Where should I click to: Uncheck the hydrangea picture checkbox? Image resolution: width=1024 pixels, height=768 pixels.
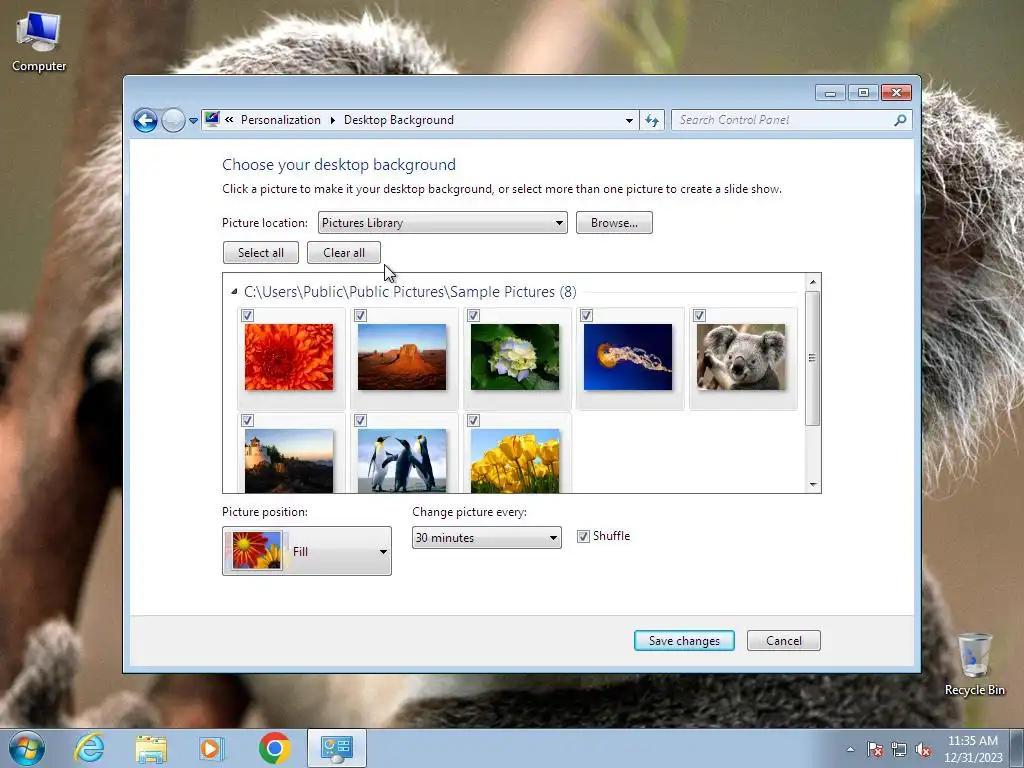pyautogui.click(x=473, y=315)
